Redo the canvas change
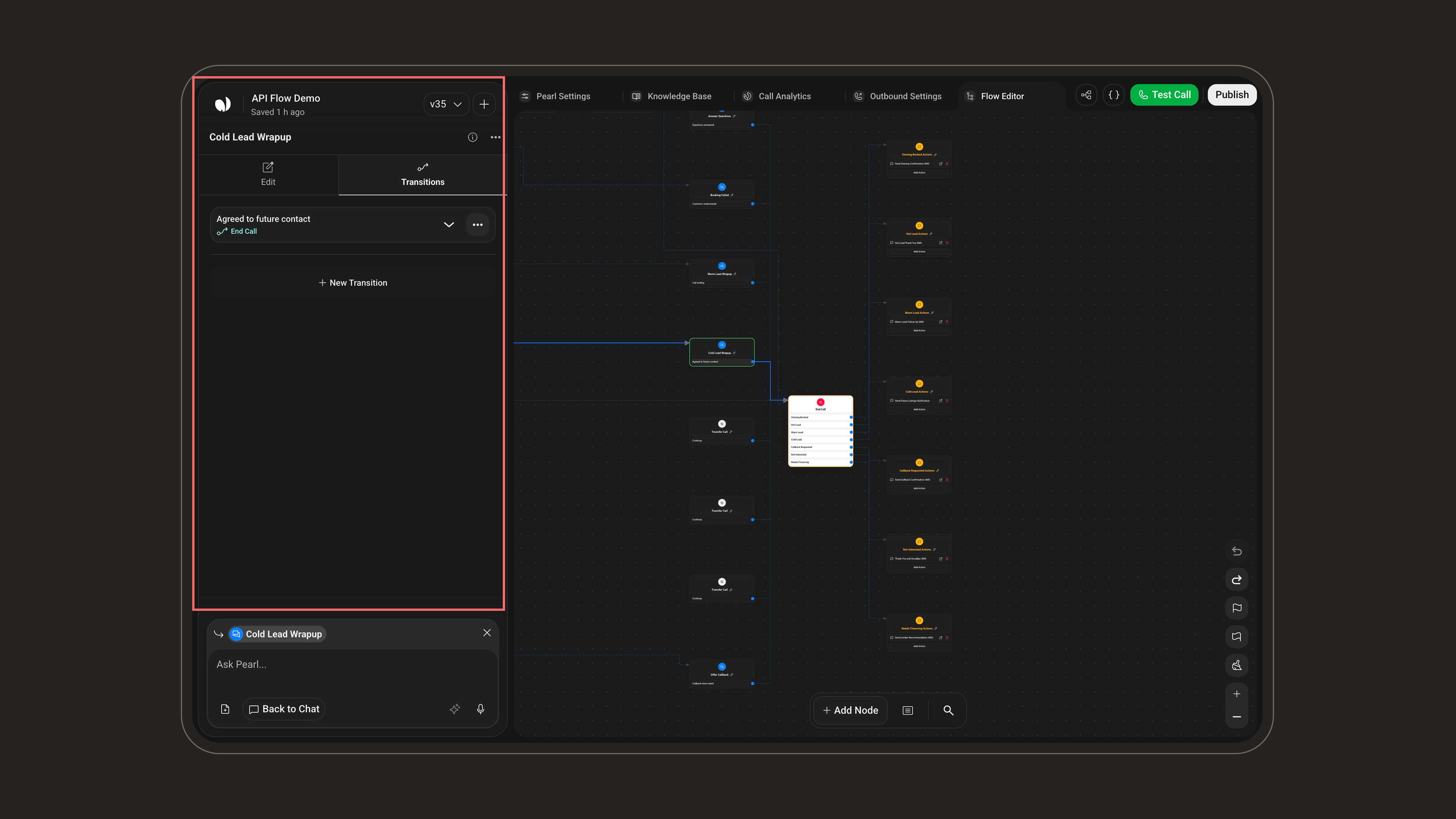 pyautogui.click(x=1237, y=580)
